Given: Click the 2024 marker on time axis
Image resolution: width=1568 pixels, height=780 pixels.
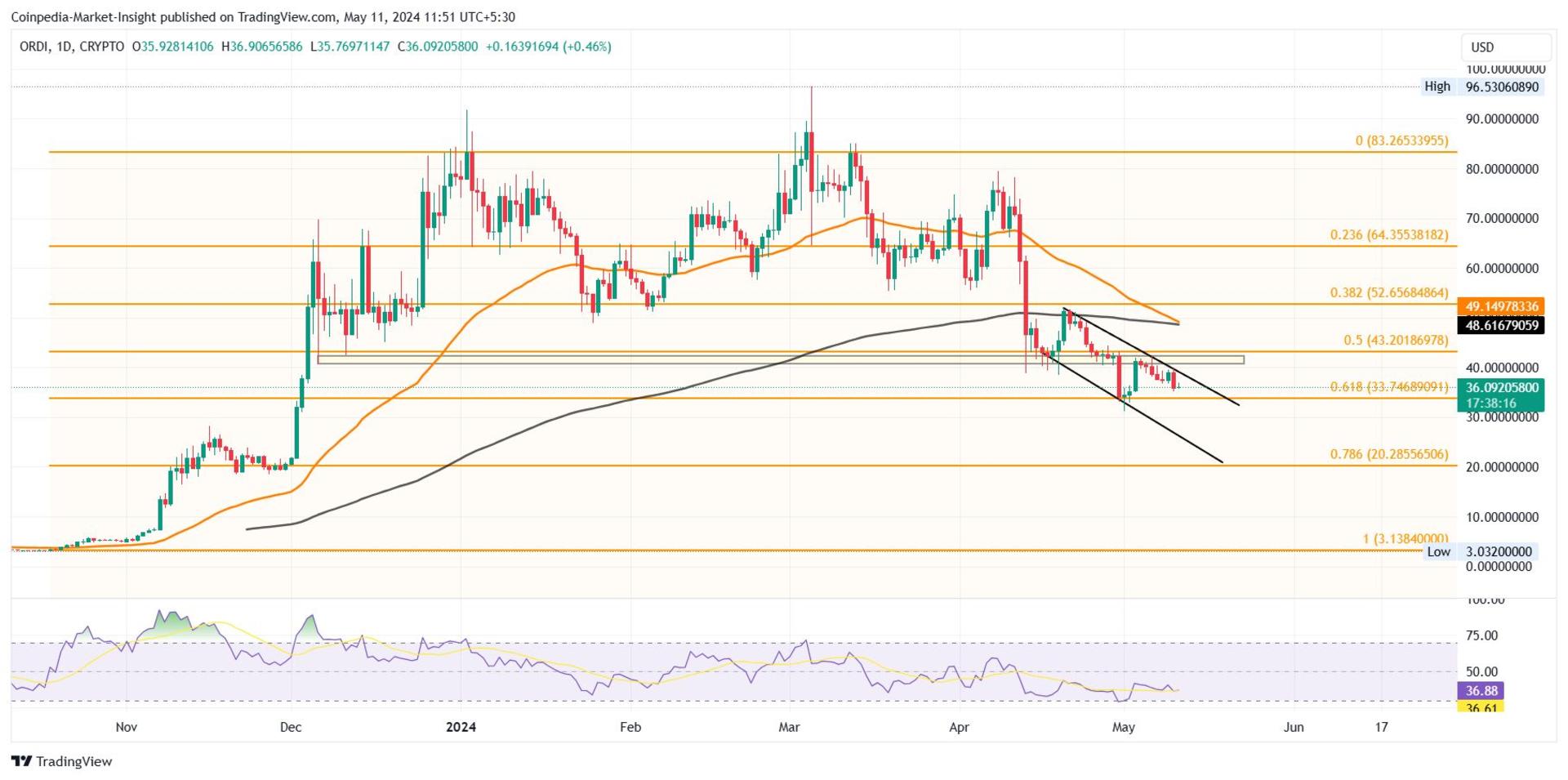Looking at the screenshot, I should [461, 726].
